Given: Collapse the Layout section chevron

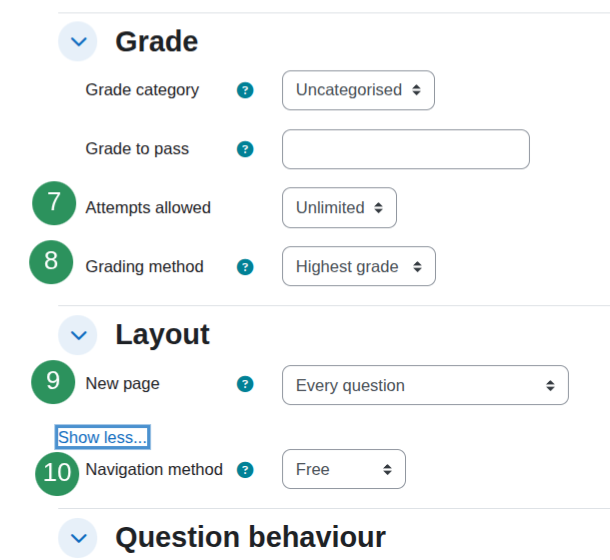Looking at the screenshot, I should coord(78,335).
